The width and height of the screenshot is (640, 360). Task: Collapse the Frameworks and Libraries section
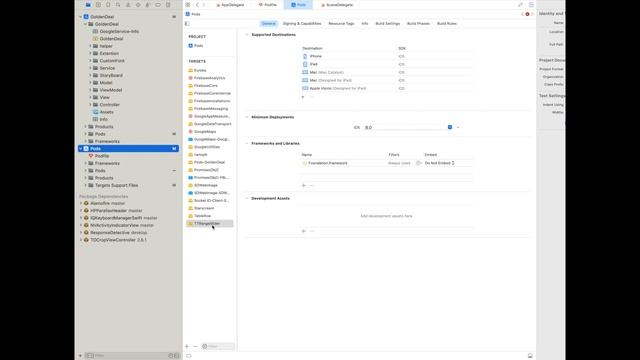[247, 144]
